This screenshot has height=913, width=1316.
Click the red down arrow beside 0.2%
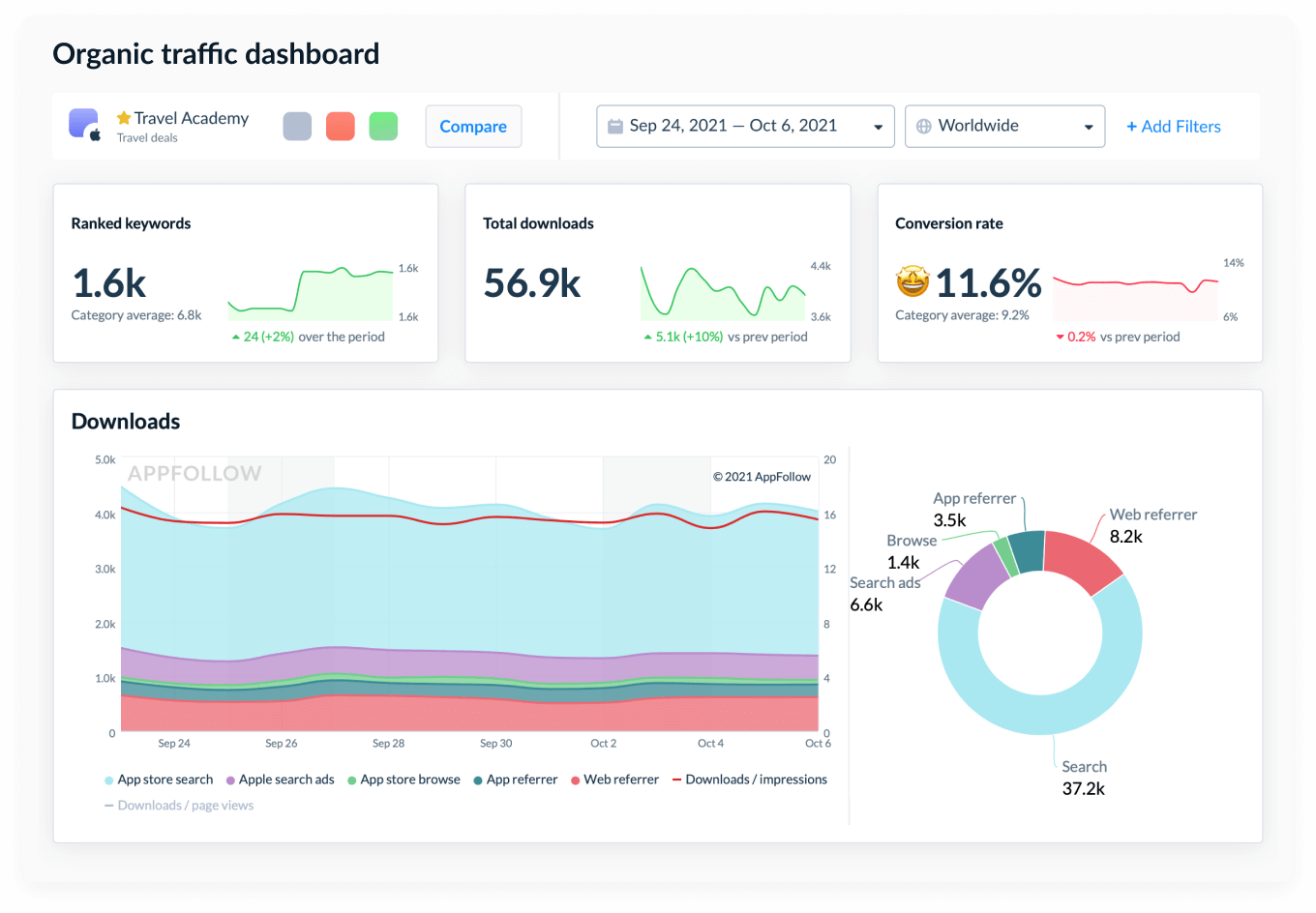[1060, 338]
